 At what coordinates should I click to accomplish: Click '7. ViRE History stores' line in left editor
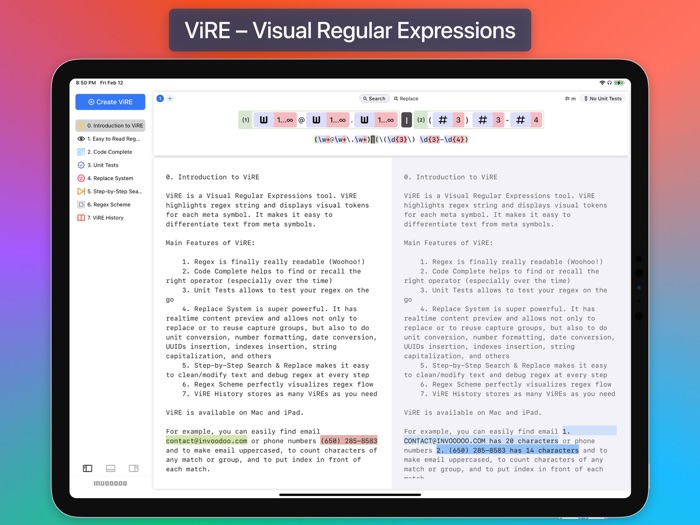pos(279,394)
